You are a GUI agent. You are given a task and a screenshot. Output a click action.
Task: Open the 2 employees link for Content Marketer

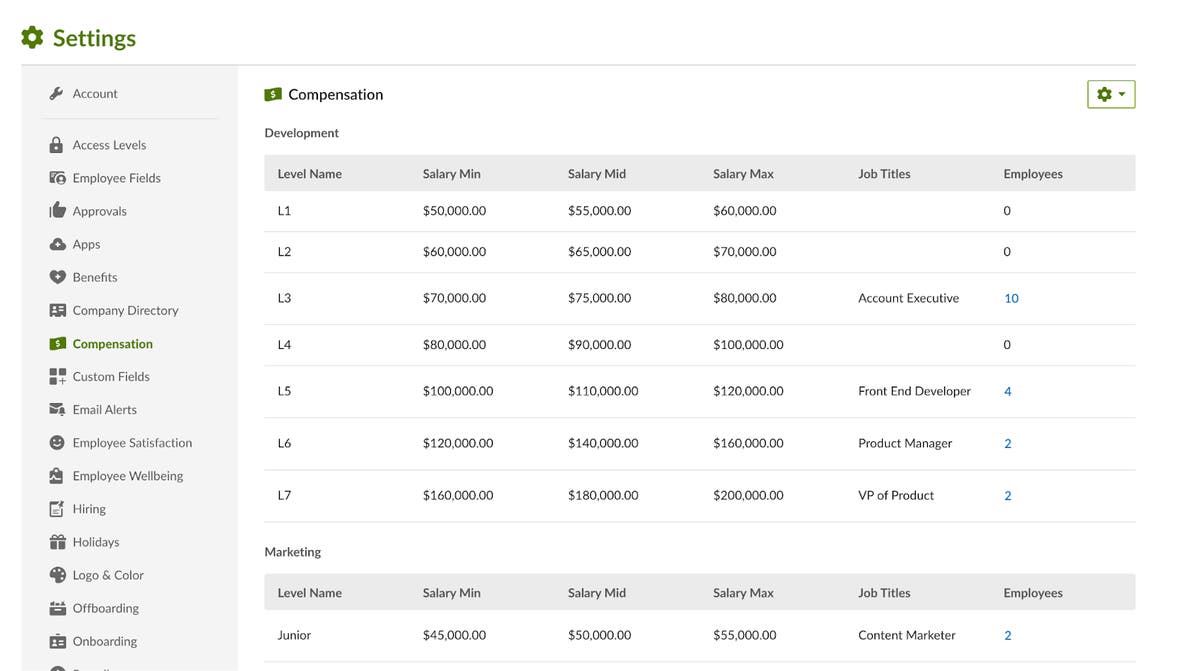point(1007,634)
